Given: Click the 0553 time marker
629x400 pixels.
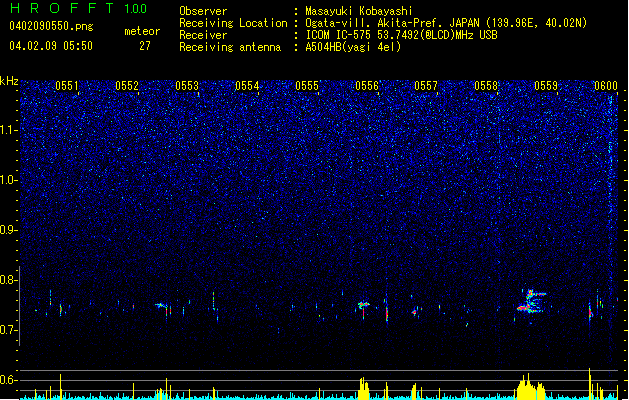Looking at the screenshot, I should [x=187, y=86].
